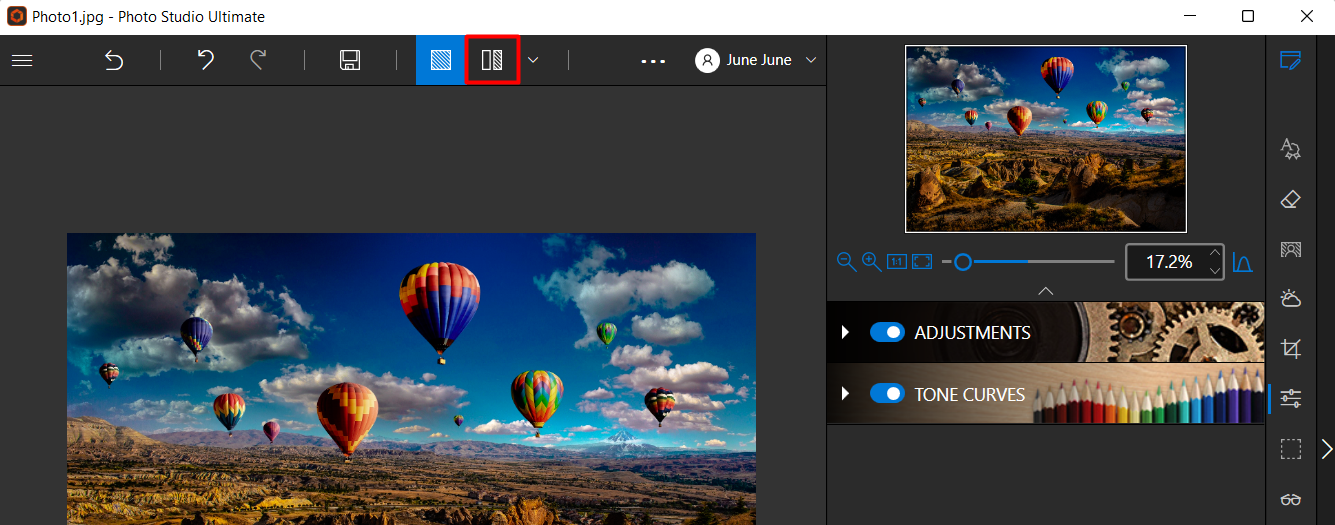The height and width of the screenshot is (525, 1335).
Task: Click the balloon photo thumbnail in the navigator
Action: click(x=1046, y=139)
